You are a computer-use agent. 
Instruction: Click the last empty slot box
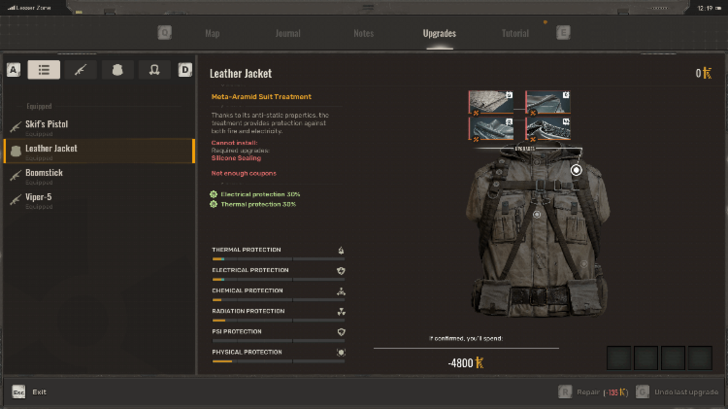[700, 358]
